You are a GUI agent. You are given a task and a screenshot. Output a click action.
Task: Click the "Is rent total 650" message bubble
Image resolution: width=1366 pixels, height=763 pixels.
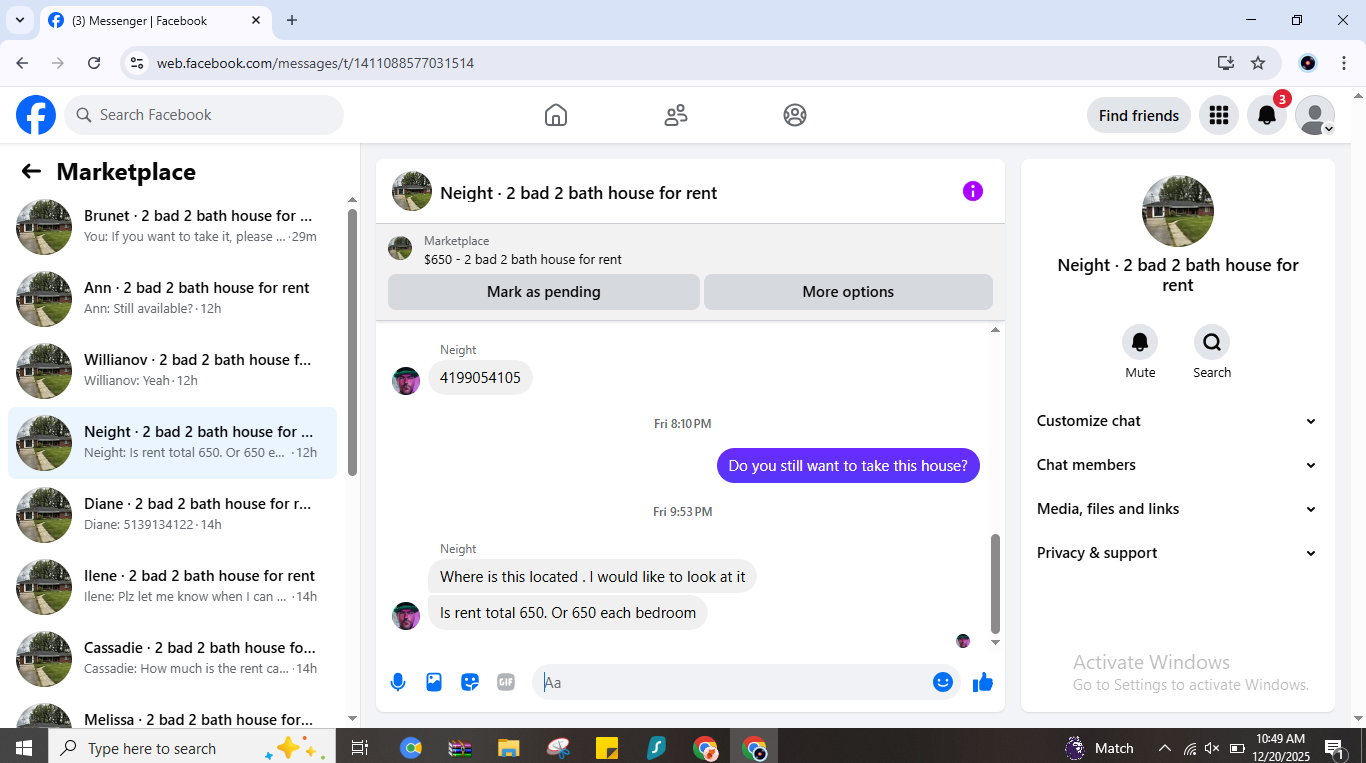pos(568,613)
